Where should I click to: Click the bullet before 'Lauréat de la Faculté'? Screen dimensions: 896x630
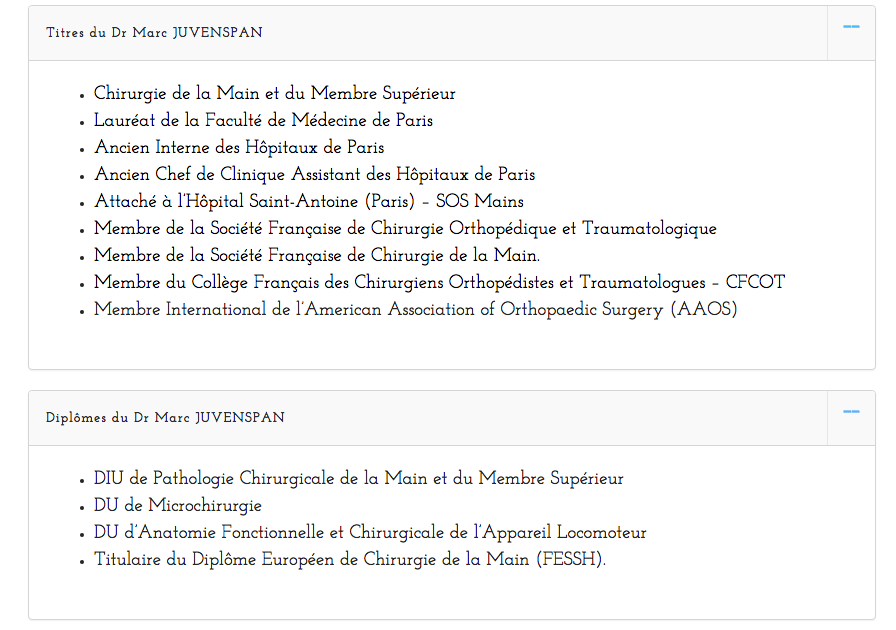82,122
